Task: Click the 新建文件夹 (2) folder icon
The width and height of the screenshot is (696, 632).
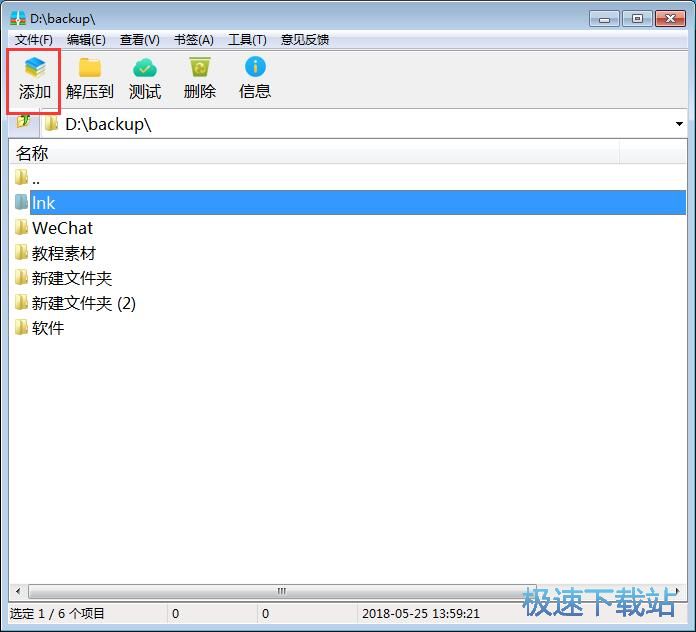Action: [21, 303]
